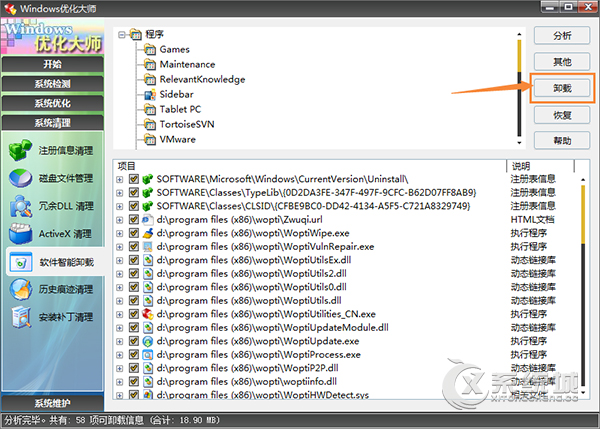Click the WoptiUtilities_CN.exe icon
The width and height of the screenshot is (600, 429).
point(147,314)
